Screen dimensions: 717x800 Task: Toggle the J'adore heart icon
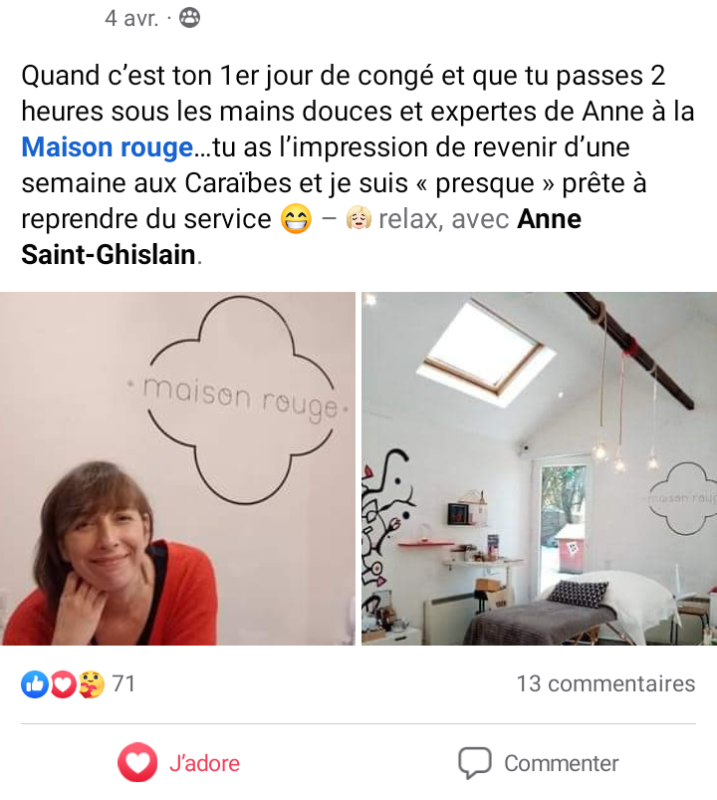point(137,762)
